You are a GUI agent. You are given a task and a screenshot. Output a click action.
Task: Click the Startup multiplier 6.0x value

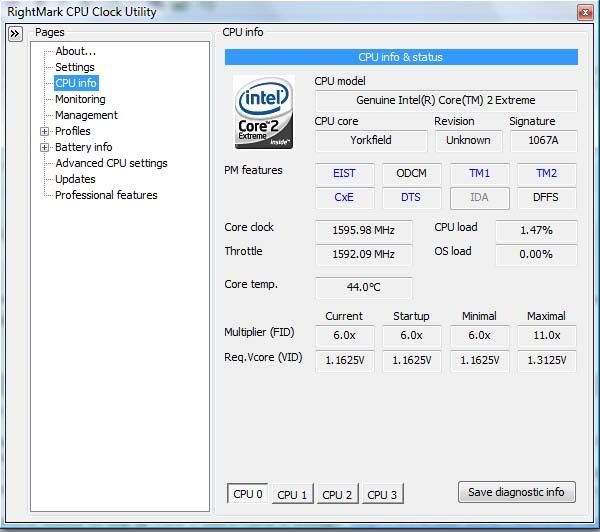412,336
